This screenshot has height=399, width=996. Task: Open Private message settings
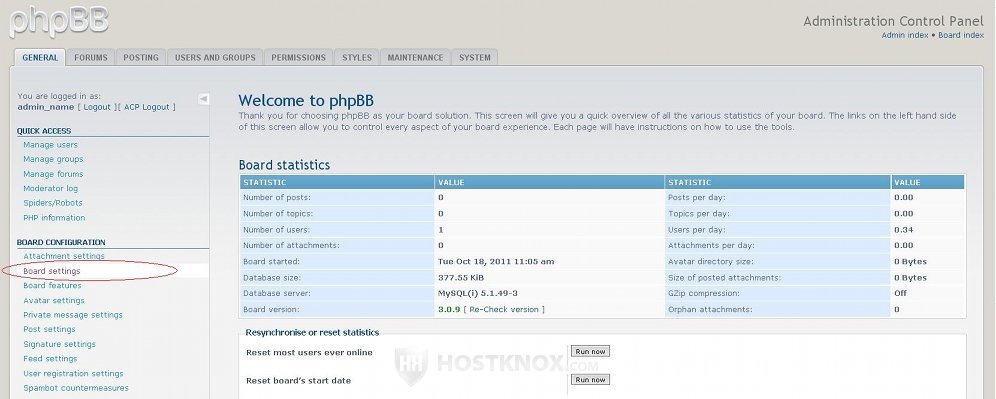tap(73, 315)
